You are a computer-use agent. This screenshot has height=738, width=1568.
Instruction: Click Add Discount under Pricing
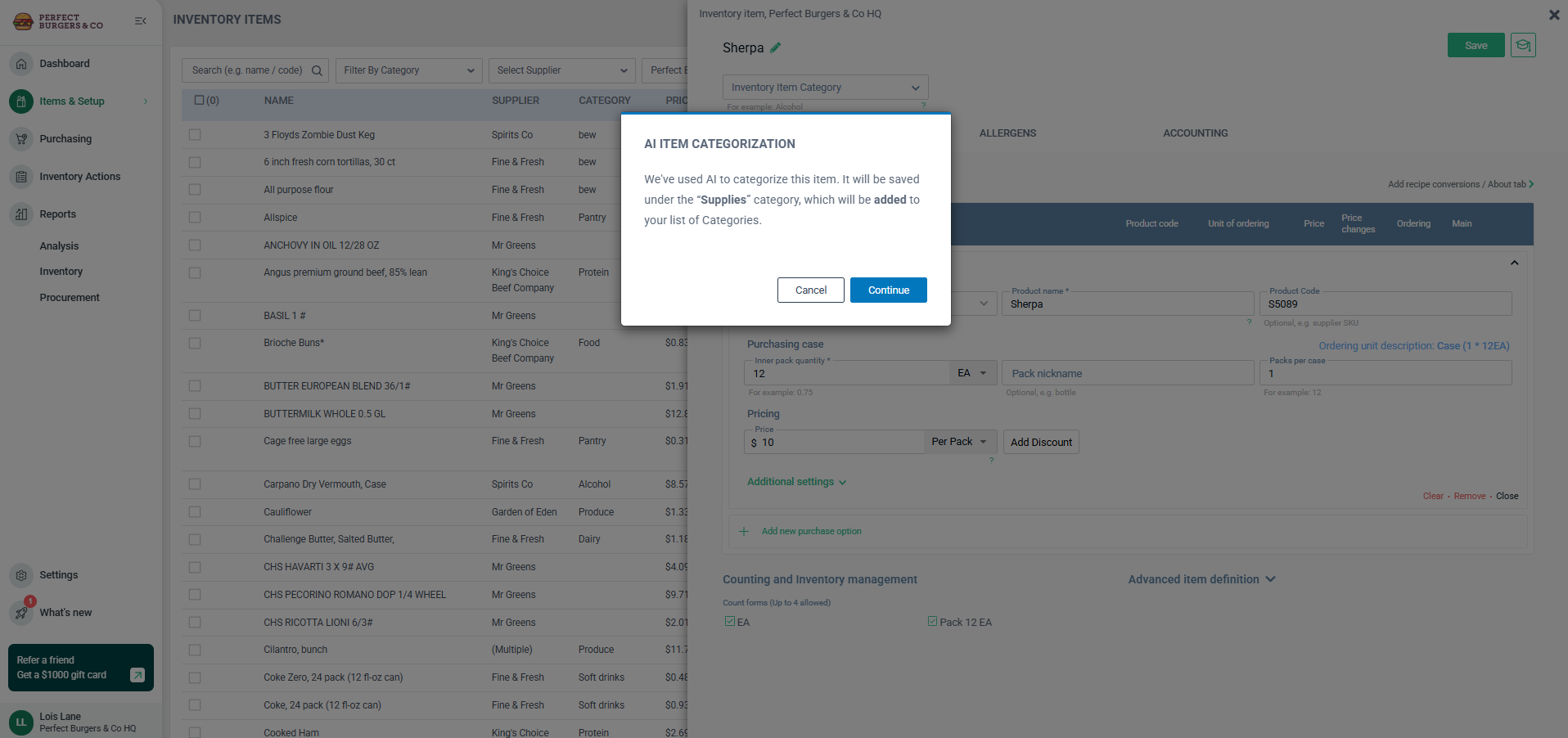click(1040, 442)
